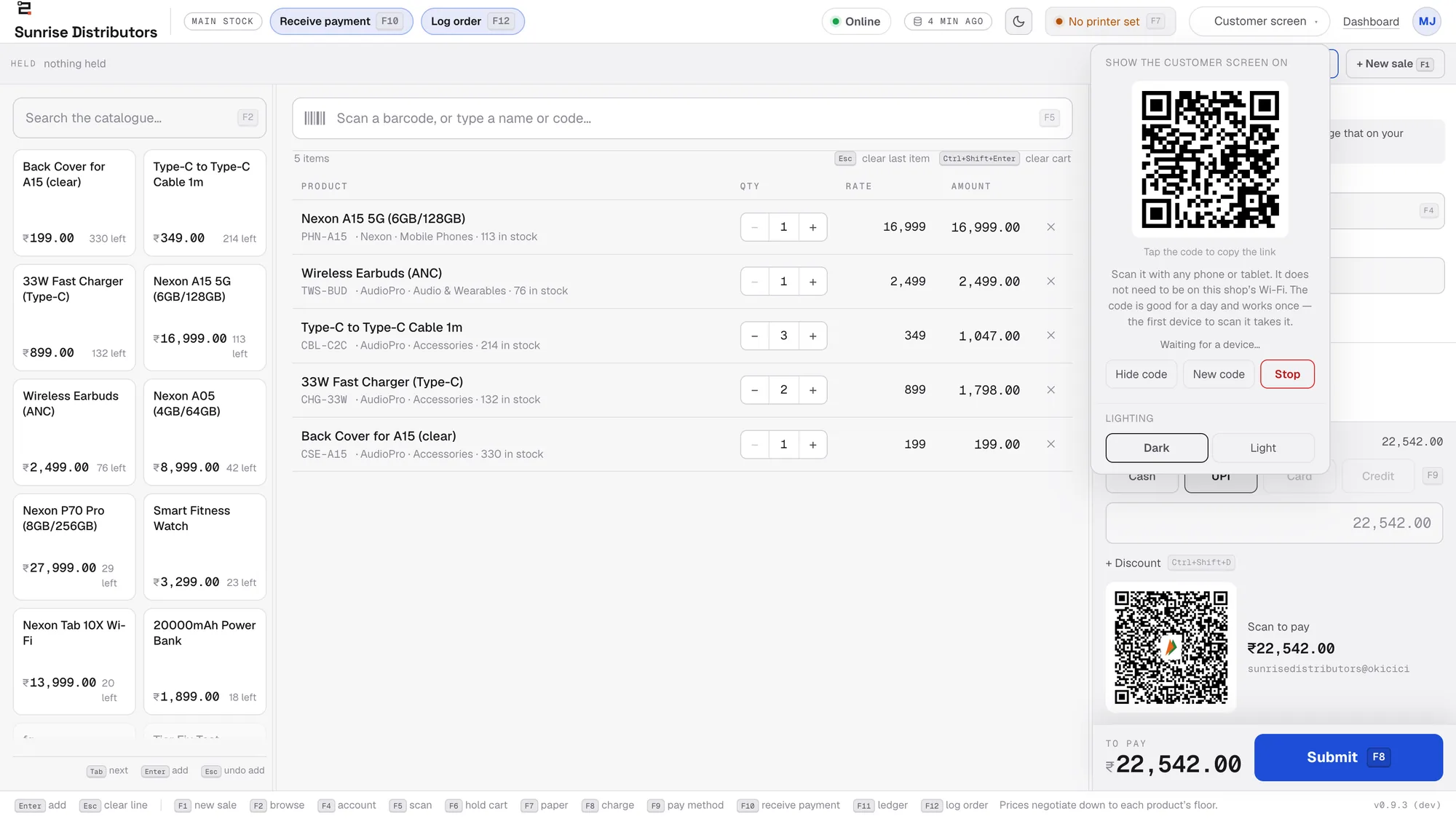Open the No printer set menu
This screenshot has height=819, width=1456.
(1109, 21)
